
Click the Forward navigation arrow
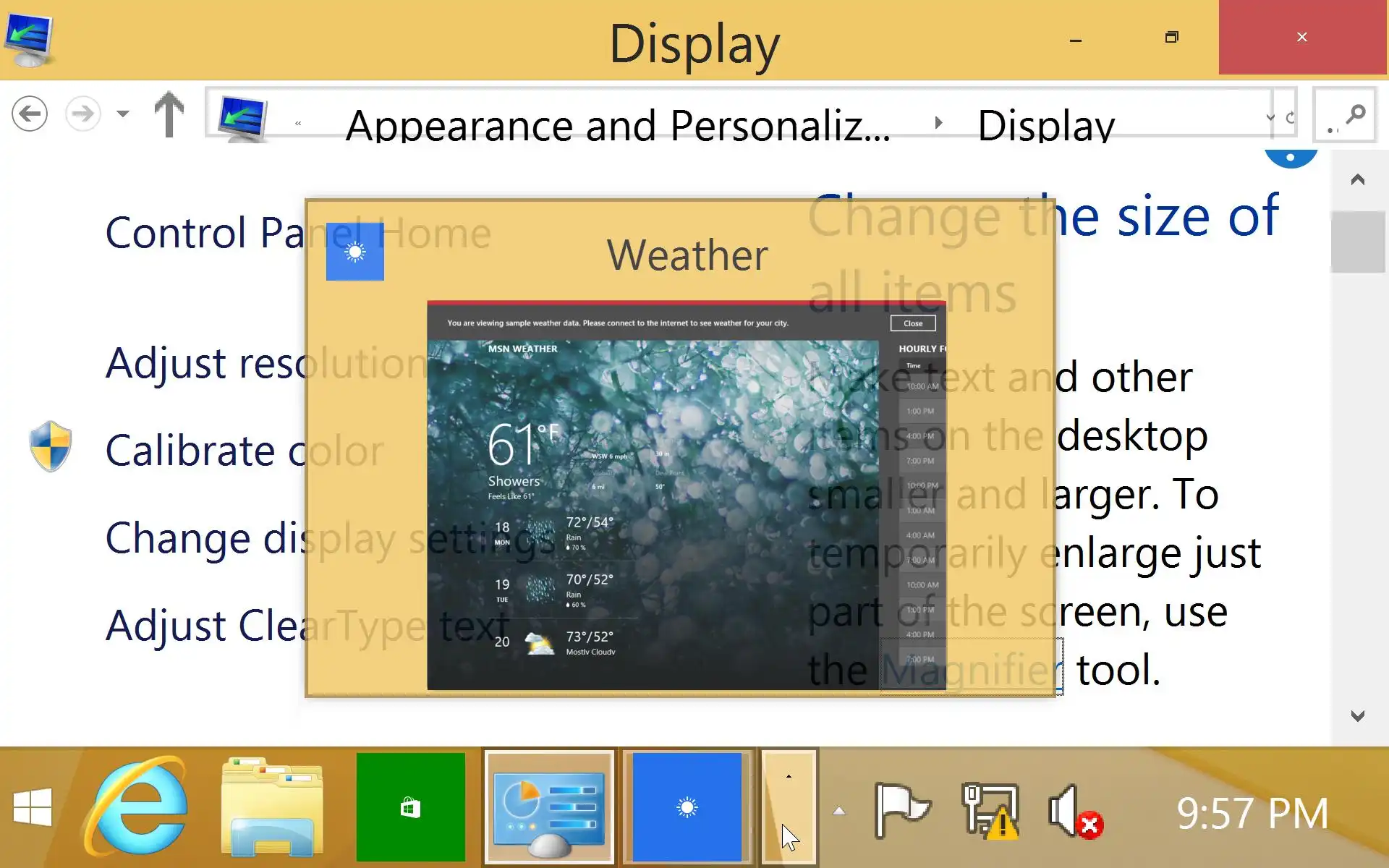click(x=82, y=114)
